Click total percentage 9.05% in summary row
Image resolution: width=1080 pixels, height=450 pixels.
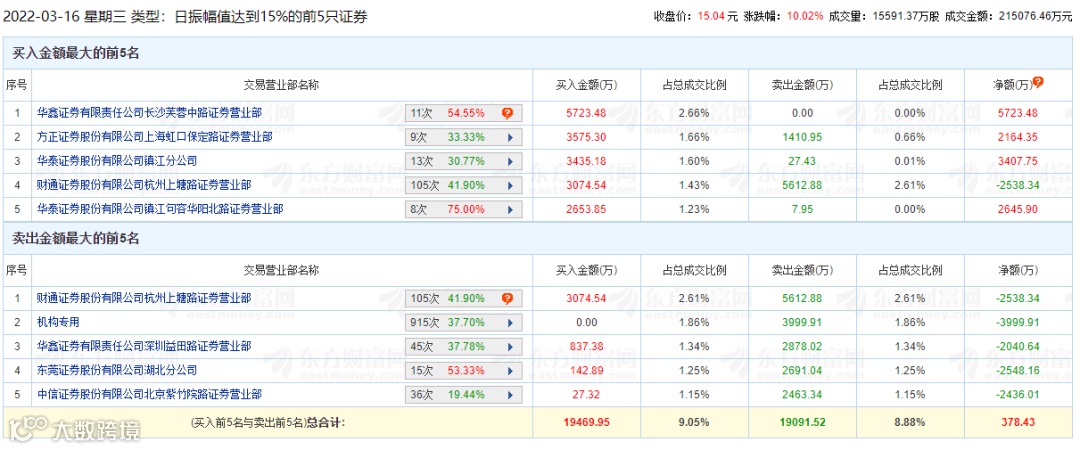tap(694, 421)
